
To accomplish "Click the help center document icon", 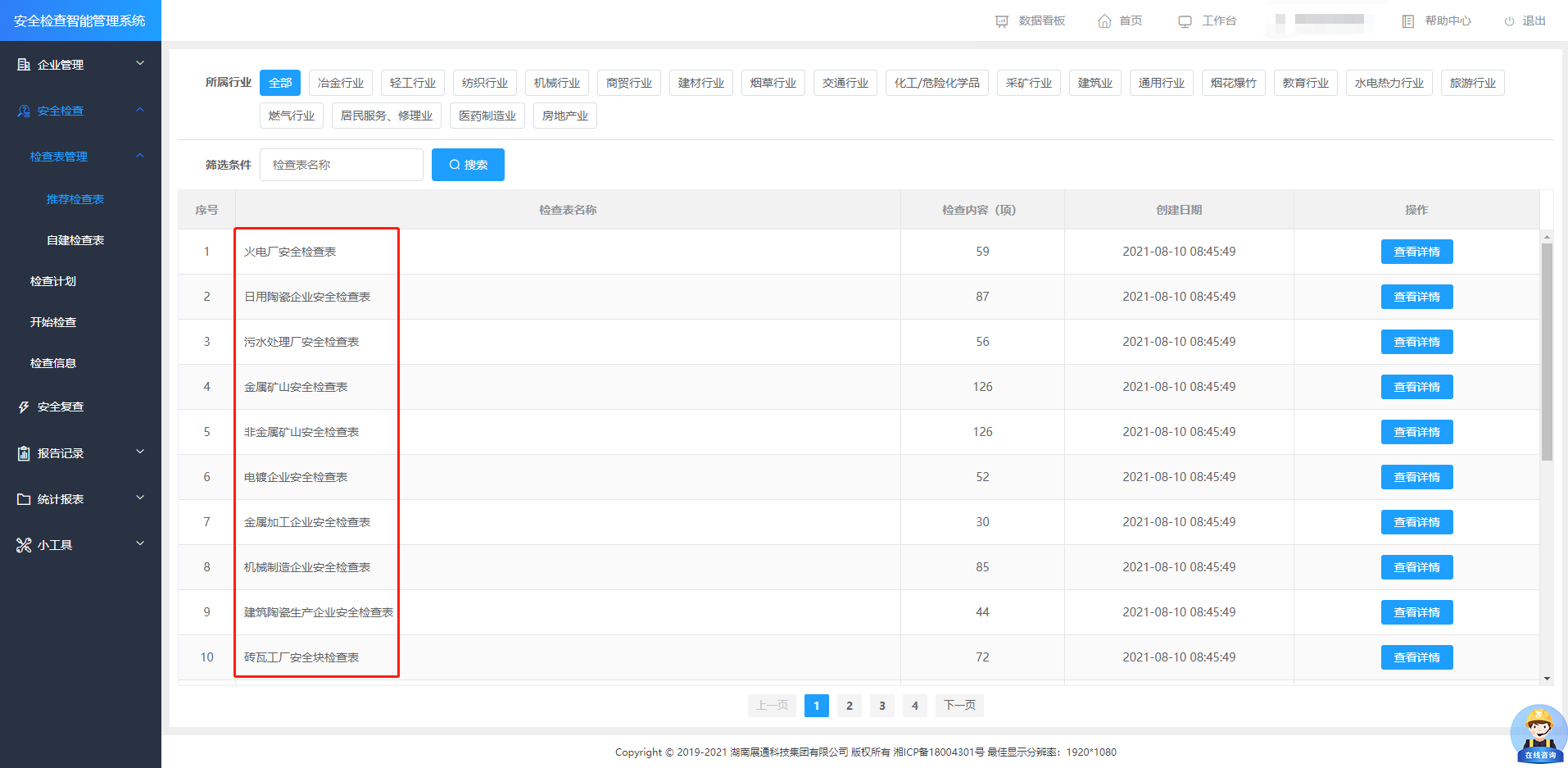I will [x=1407, y=21].
